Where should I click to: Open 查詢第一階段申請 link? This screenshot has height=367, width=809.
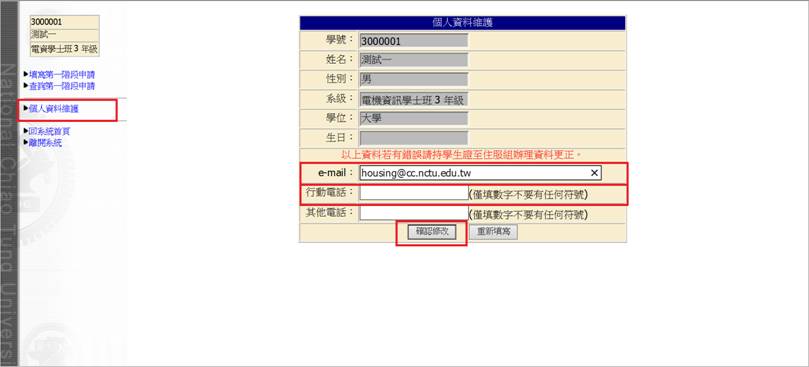pos(62,86)
